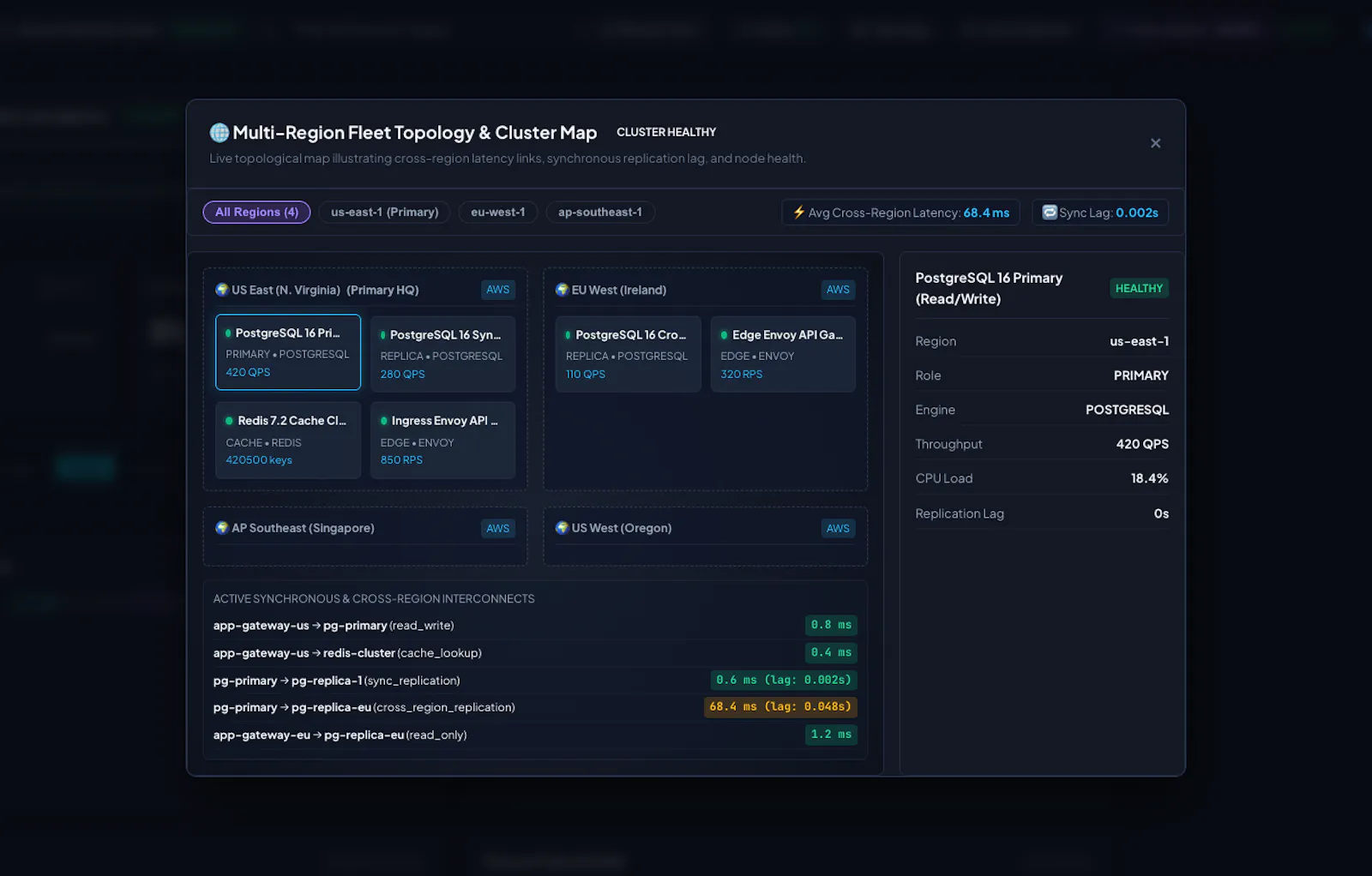Click the Avg Cross-Region Latency 68.4 ms value
Viewport: 1372px width, 876px height.
tap(986, 213)
